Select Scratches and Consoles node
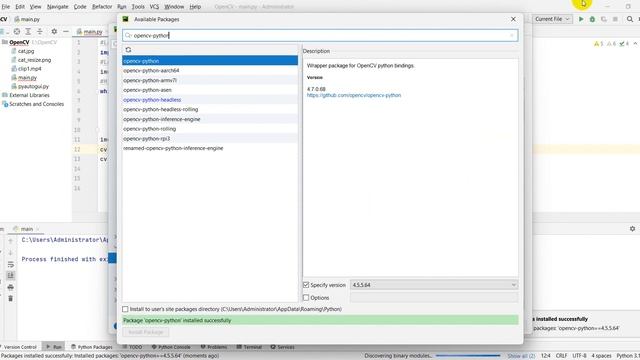This screenshot has height=360, width=640. [36, 104]
